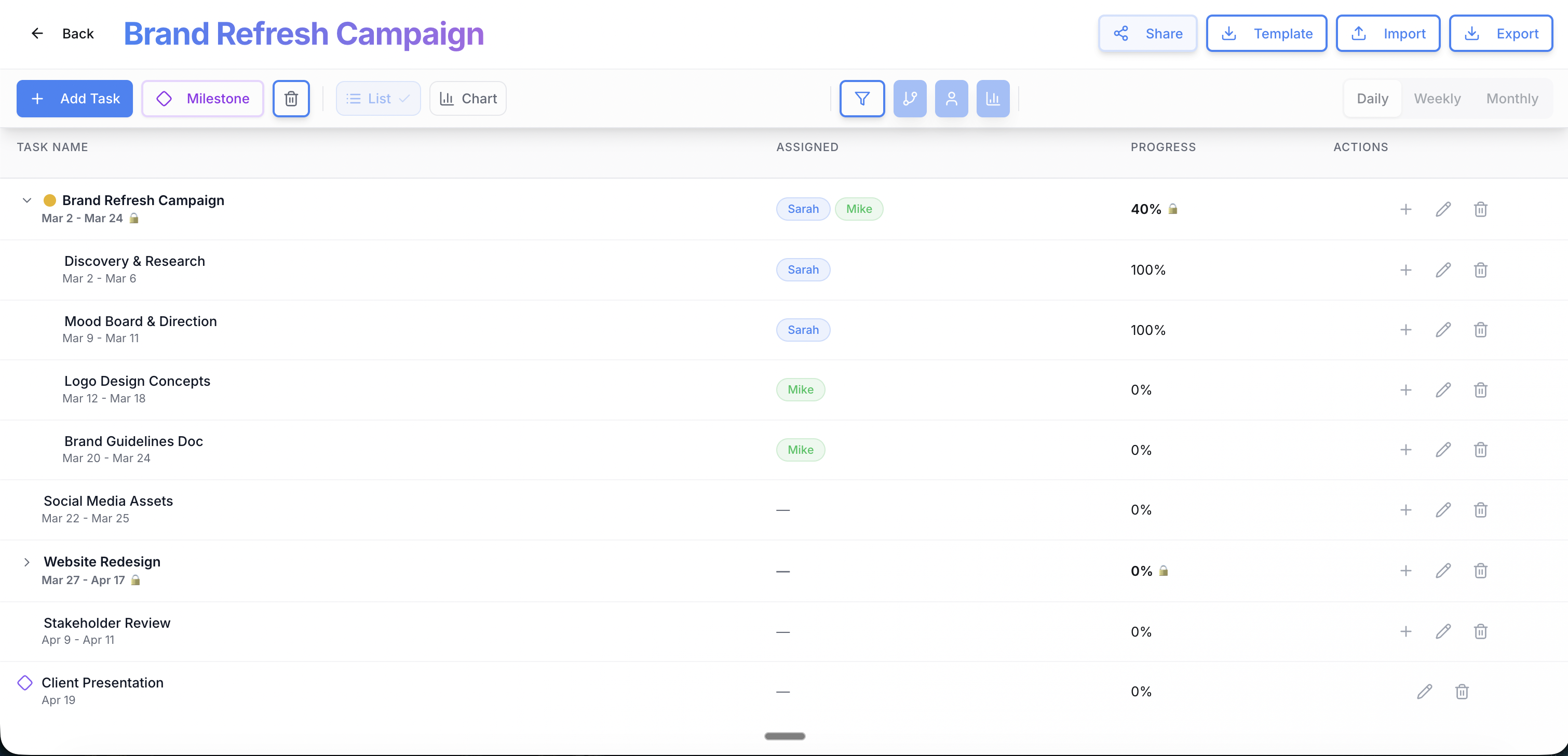Click the yellow status dot of Brand Refresh Campaign
The image size is (1568, 756).
tap(50, 200)
